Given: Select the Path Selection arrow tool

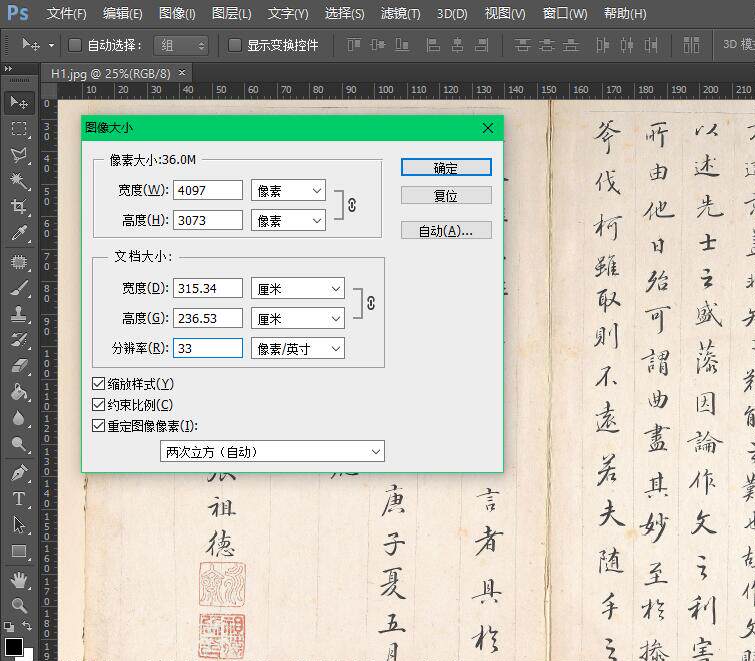Looking at the screenshot, I should point(19,525).
